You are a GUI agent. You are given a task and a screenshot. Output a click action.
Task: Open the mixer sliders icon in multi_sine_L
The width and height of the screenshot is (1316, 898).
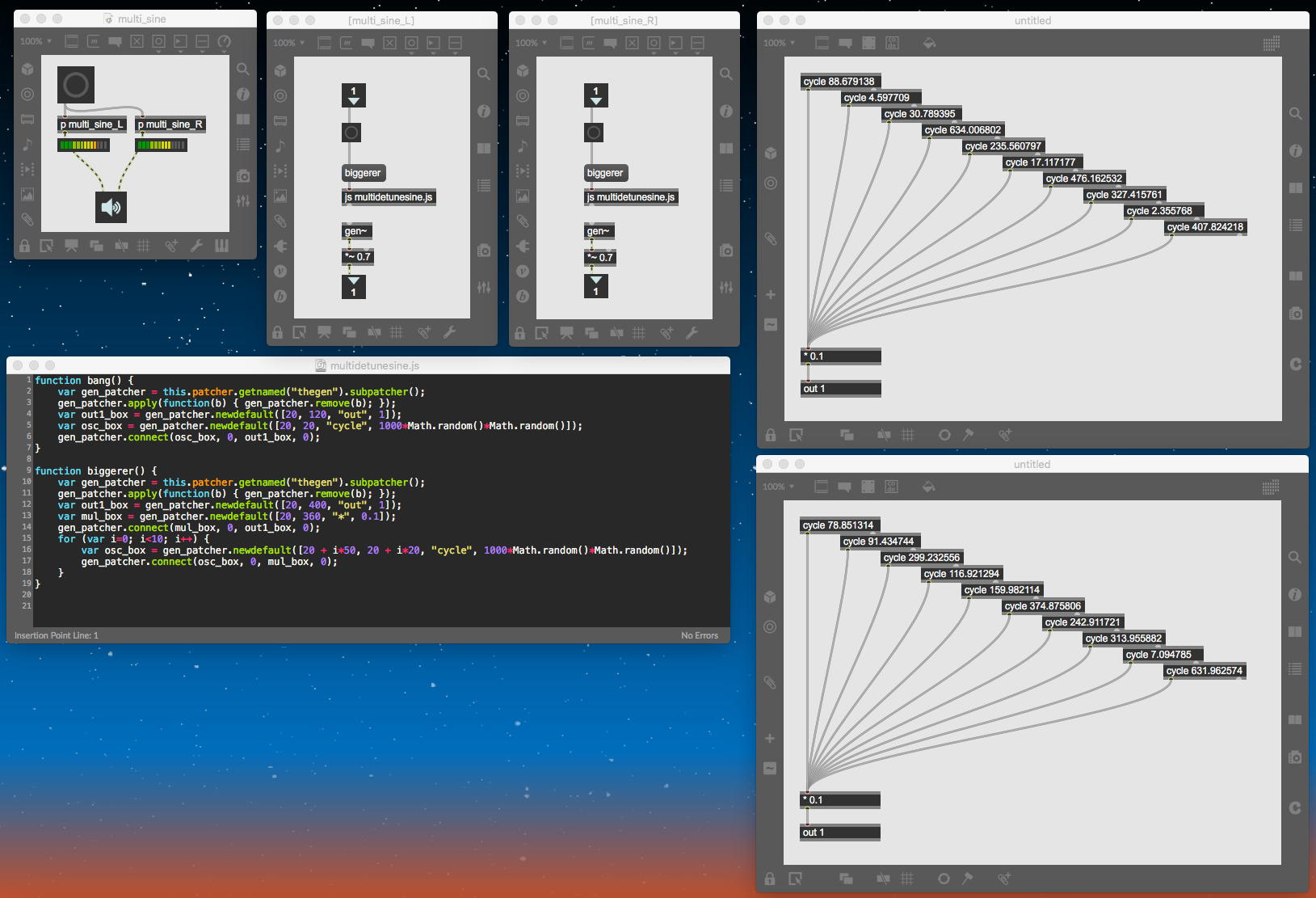tap(484, 287)
